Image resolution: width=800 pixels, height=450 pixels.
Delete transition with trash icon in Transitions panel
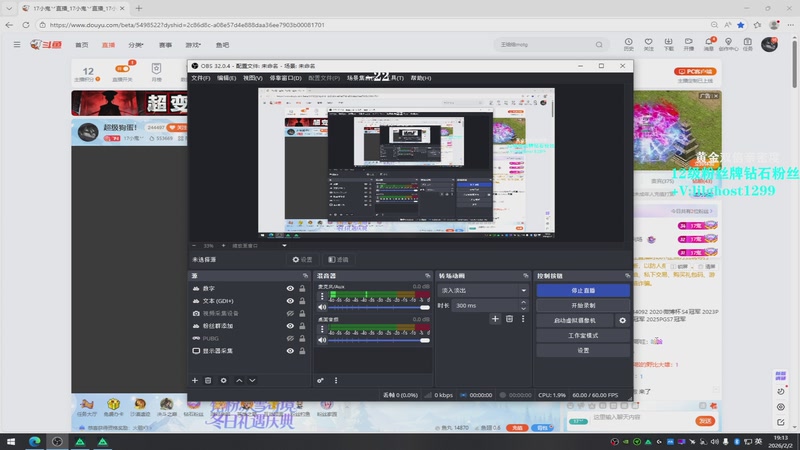click(509, 319)
